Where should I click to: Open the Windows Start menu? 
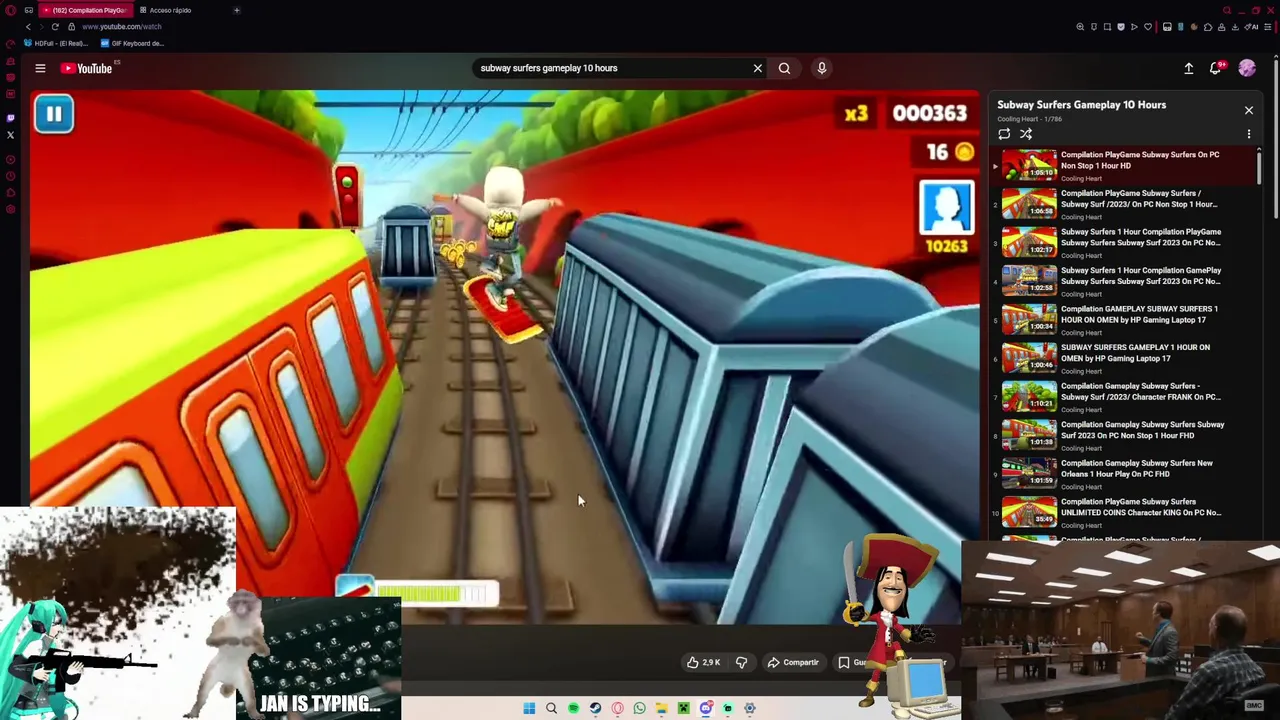[529, 709]
